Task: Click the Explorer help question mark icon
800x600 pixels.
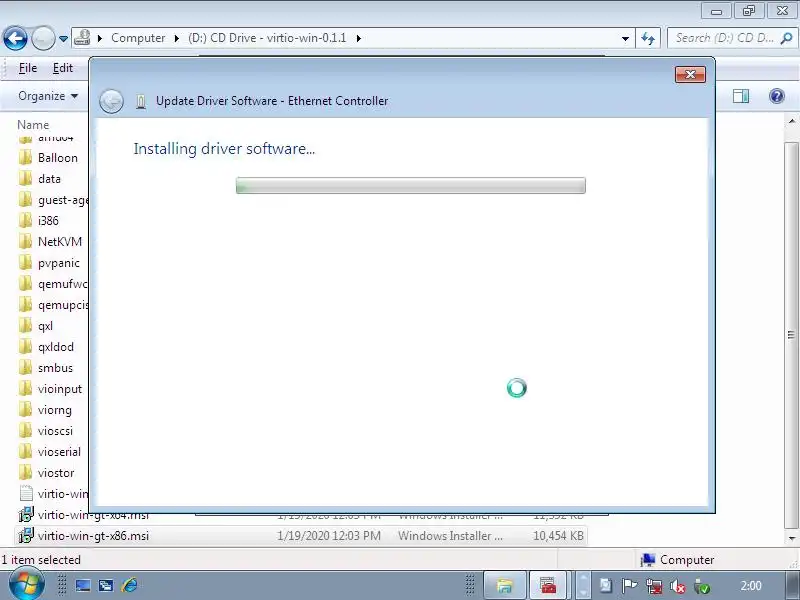Action: coord(777,96)
